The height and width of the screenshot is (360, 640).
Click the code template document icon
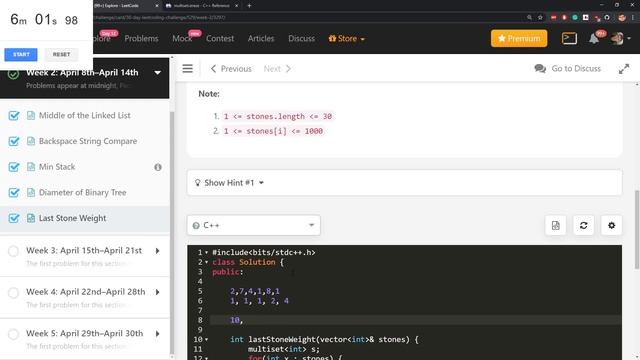556,225
